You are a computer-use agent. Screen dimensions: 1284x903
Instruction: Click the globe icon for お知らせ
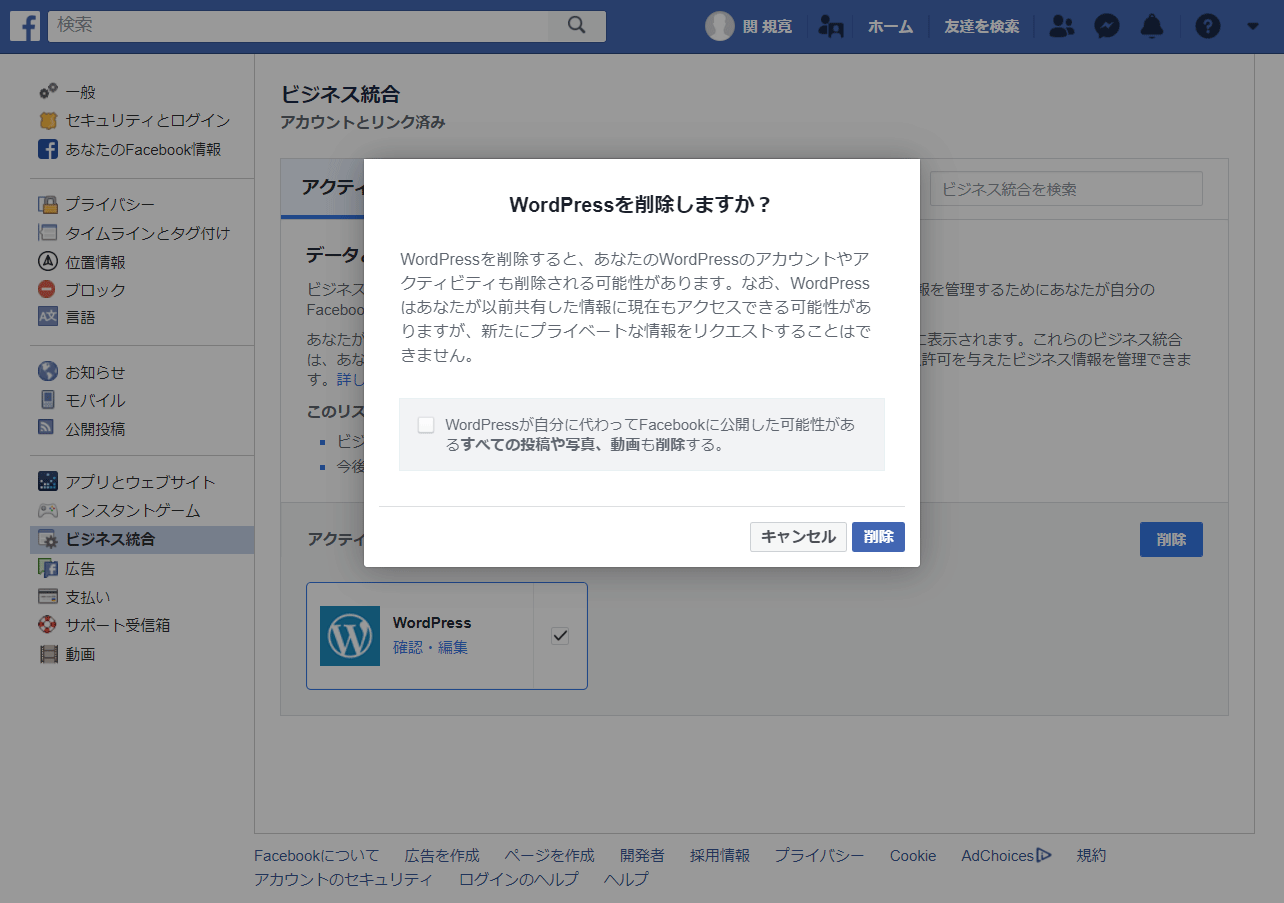(x=48, y=372)
